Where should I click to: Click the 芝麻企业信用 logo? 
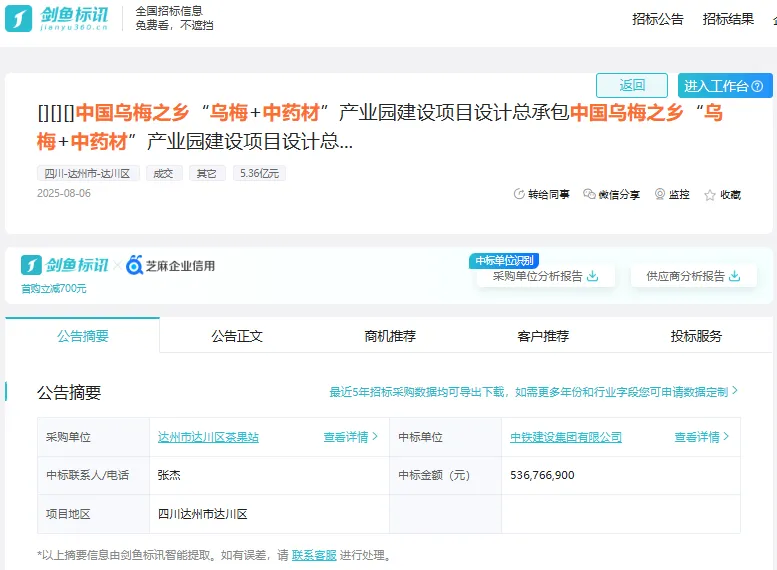170,266
